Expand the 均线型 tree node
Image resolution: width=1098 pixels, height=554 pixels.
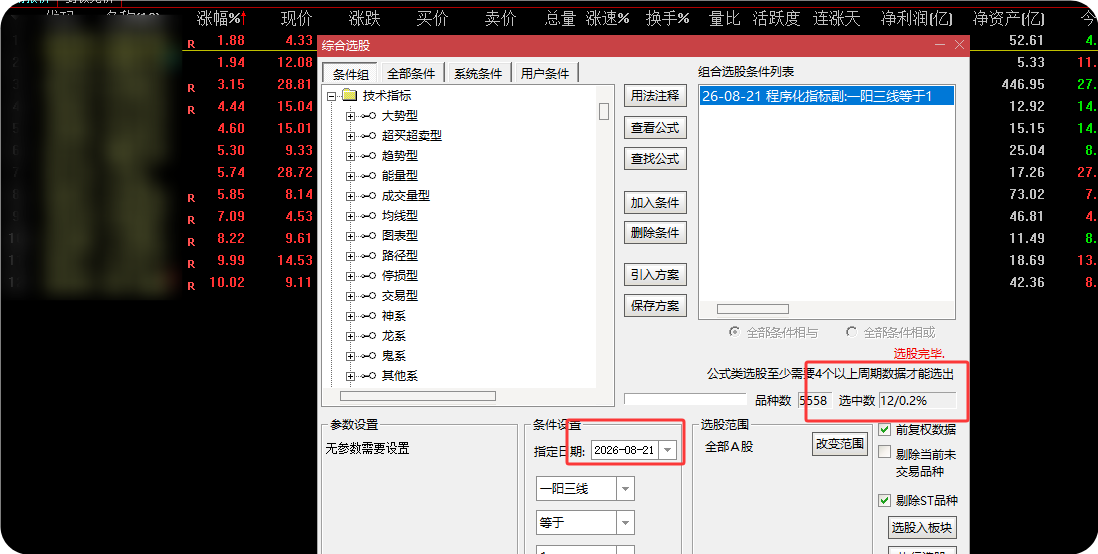click(x=350, y=216)
